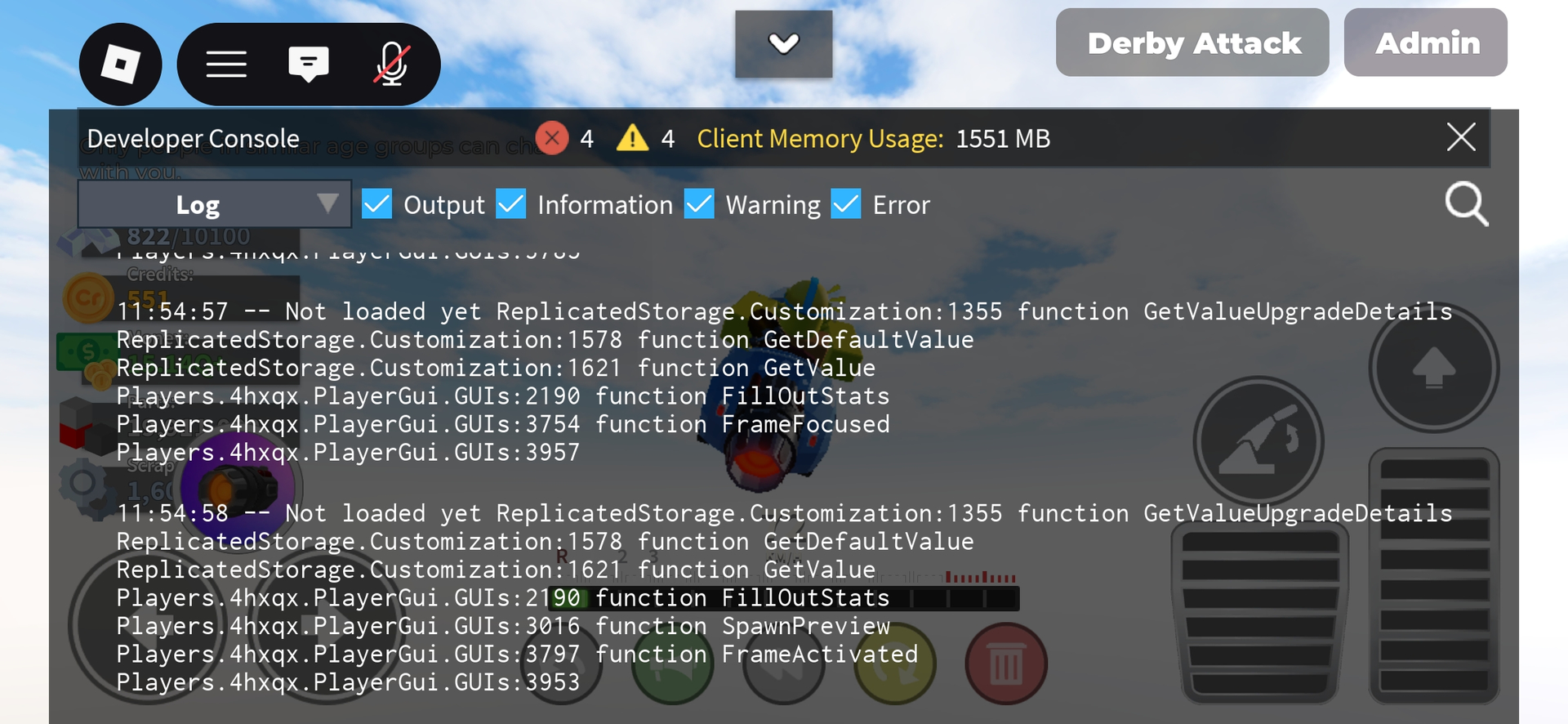Open the chat bubble icon
Viewport: 1568px width, 724px height.
309,64
